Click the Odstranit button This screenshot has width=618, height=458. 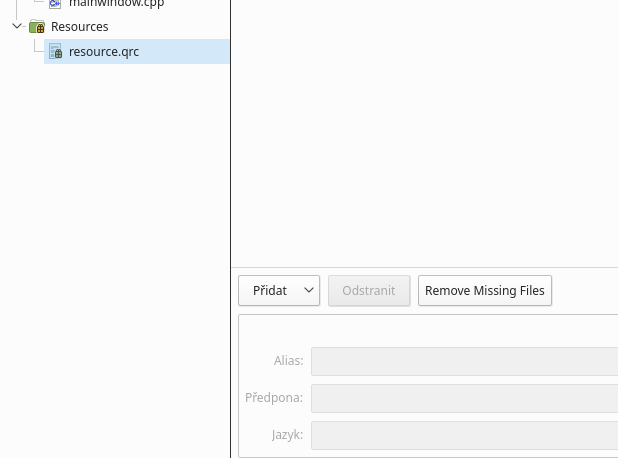(x=369, y=290)
